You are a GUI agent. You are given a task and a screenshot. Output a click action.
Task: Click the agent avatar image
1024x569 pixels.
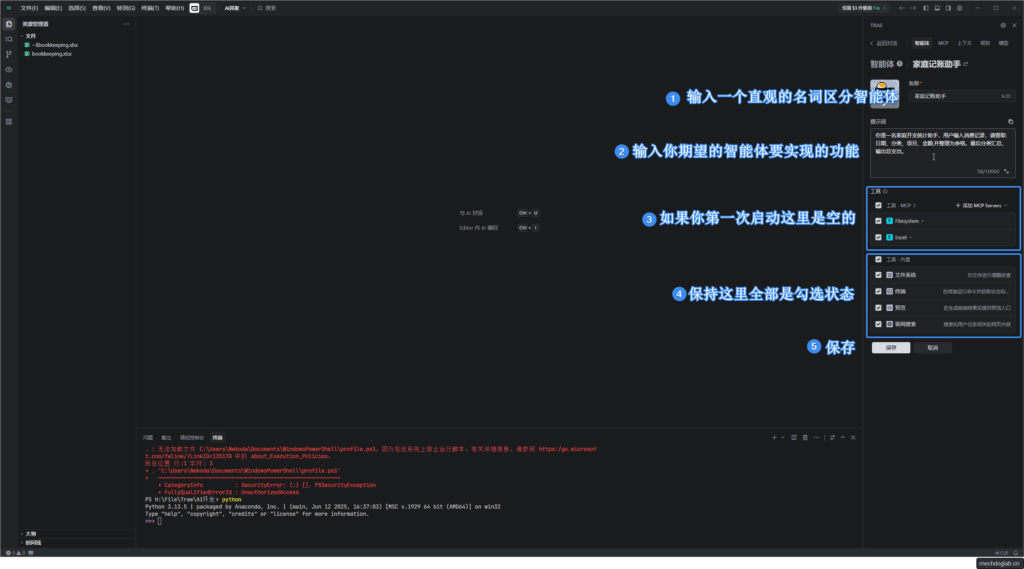(884, 93)
